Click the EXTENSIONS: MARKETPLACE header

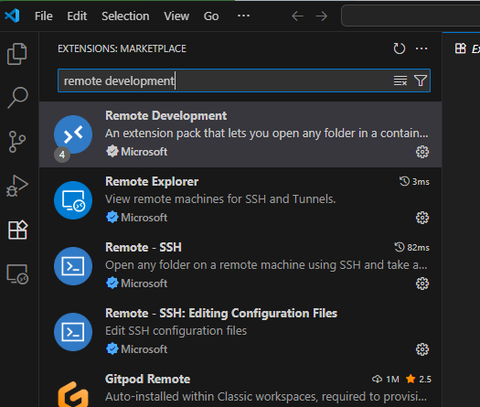point(122,49)
